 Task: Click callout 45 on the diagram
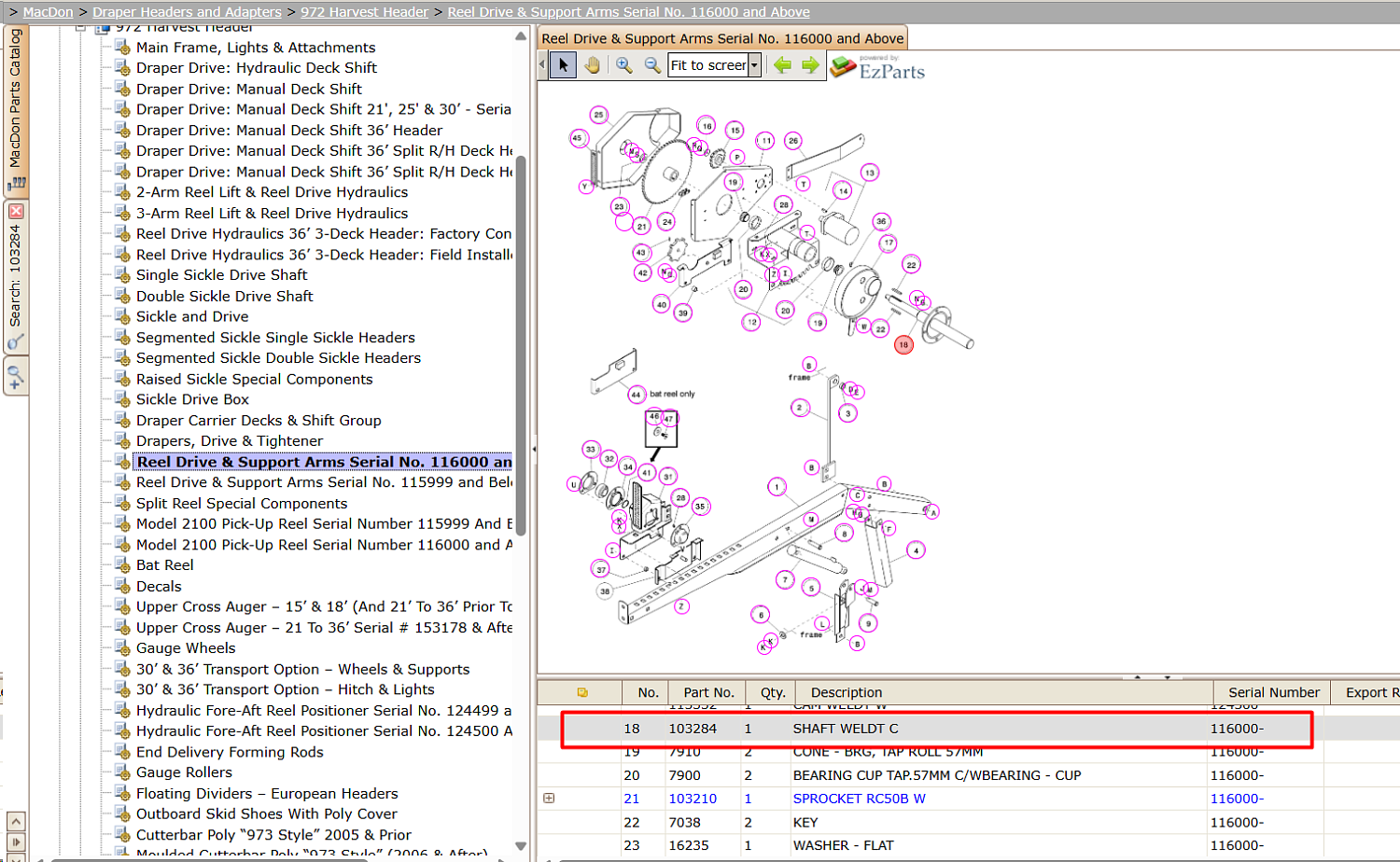[x=578, y=138]
